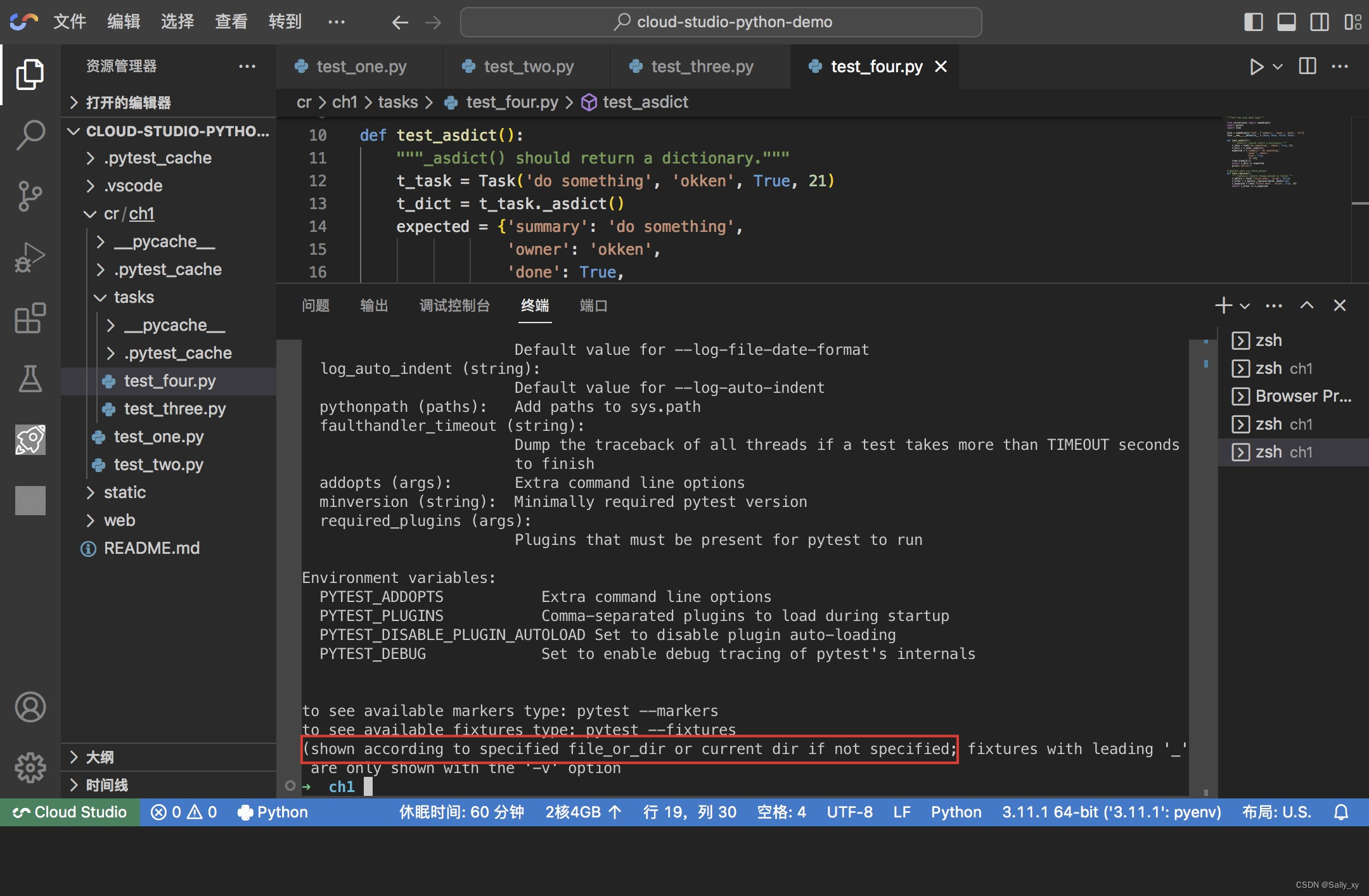Image resolution: width=1369 pixels, height=896 pixels.
Task: Open Explorer panel more actions ellipsis
Action: [247, 66]
